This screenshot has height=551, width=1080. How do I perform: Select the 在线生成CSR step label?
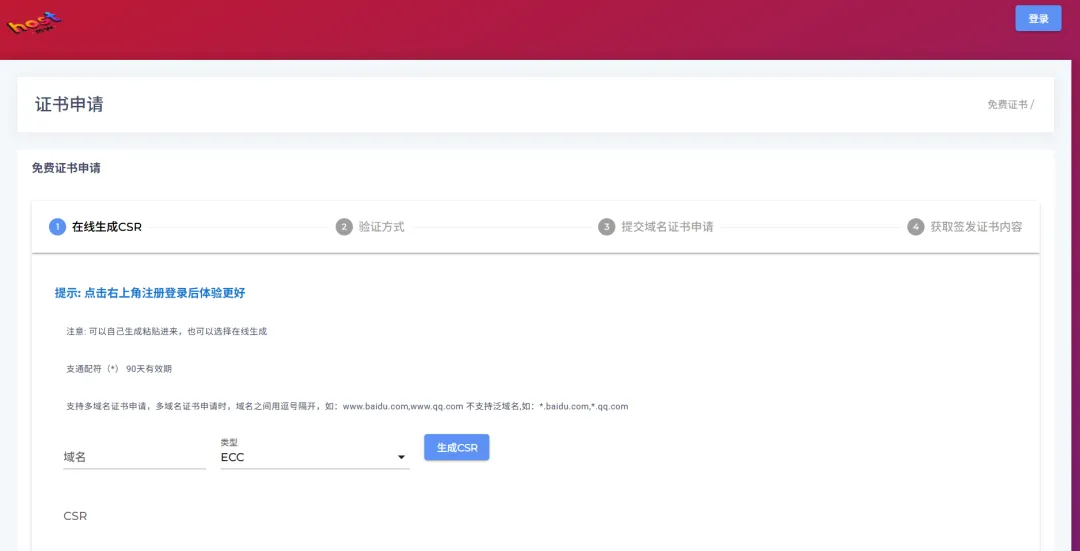click(107, 227)
